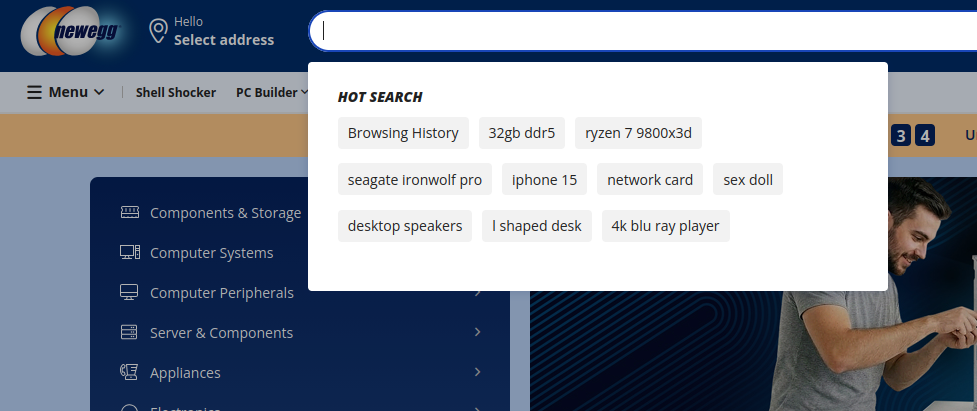Click the Computer Systems desktop icon
Image resolution: width=977 pixels, height=411 pixels.
pyautogui.click(x=129, y=252)
